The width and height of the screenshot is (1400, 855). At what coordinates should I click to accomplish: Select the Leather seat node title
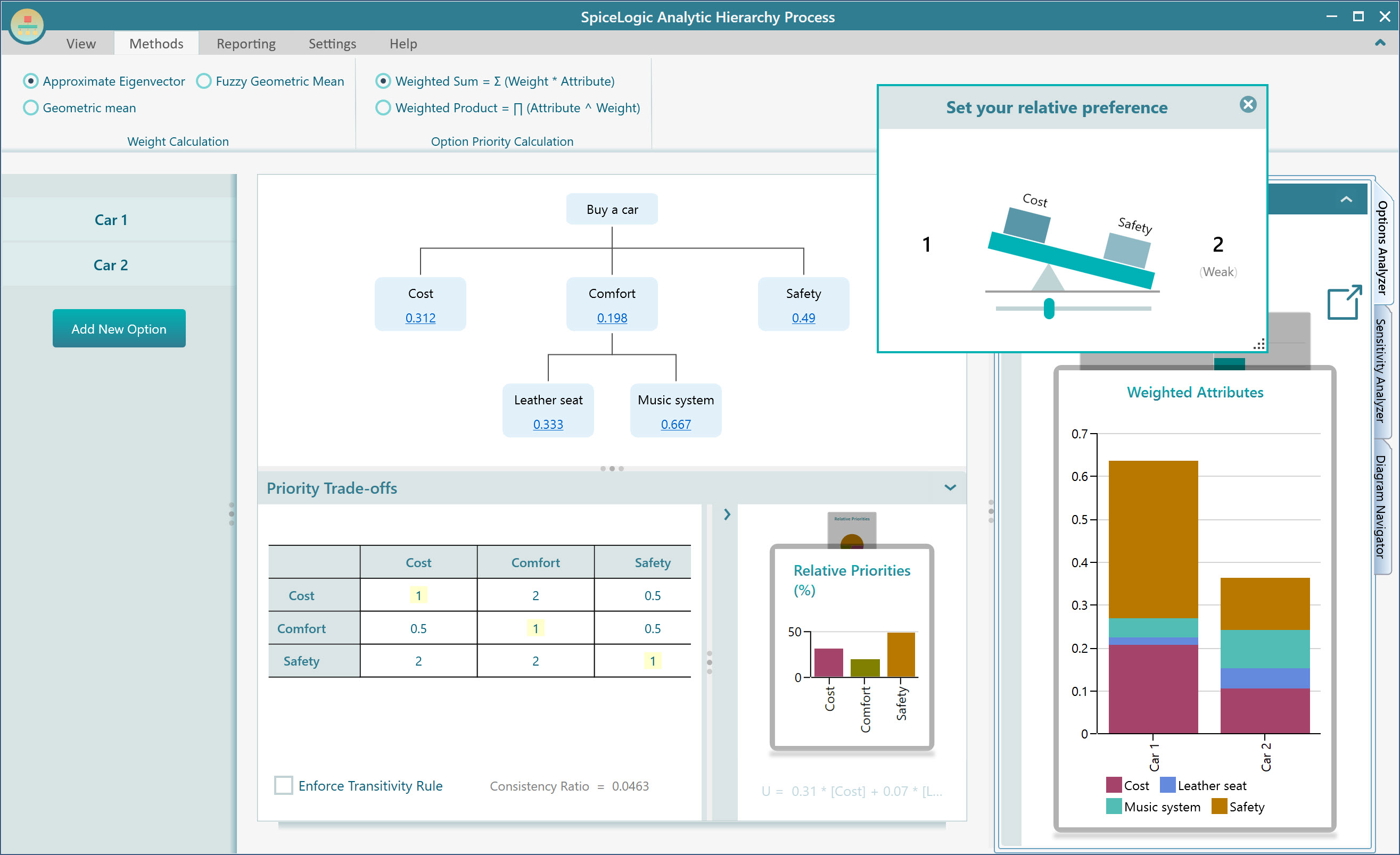548,400
